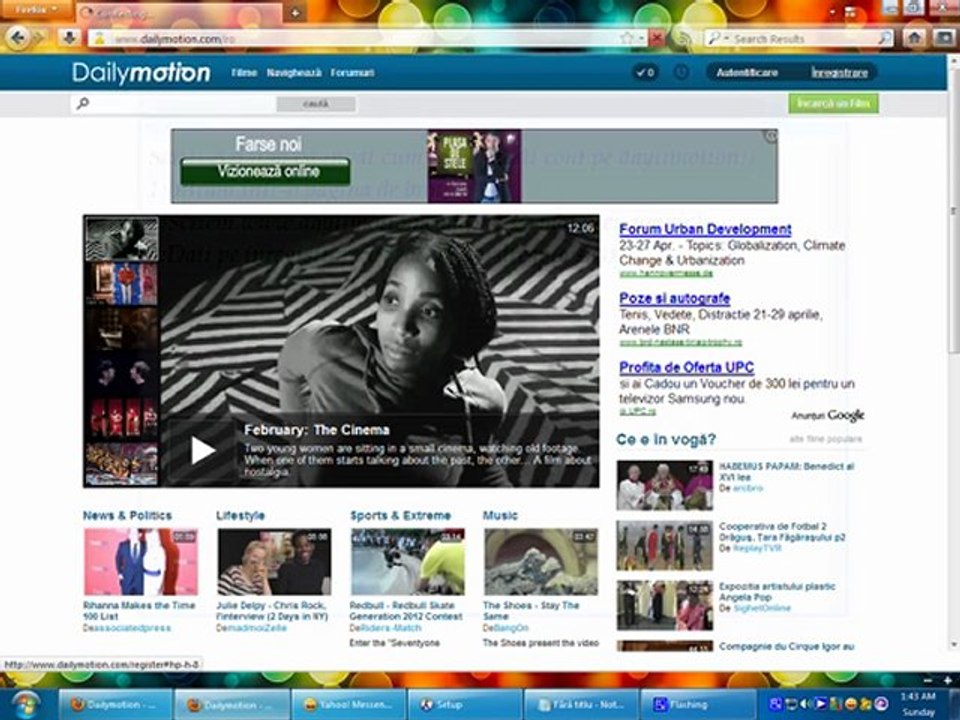Open the Rihanna Makes the Time 100 thumbnail

coord(141,561)
